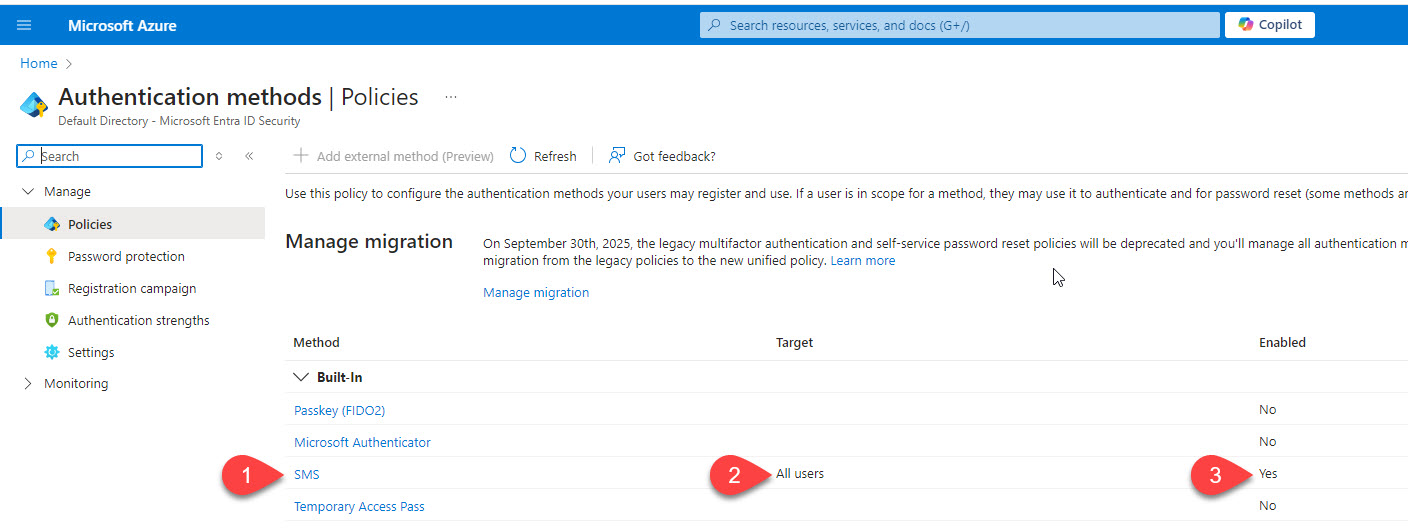This screenshot has height=531, width=1408.
Task: Click the search resources input field
Action: click(959, 25)
